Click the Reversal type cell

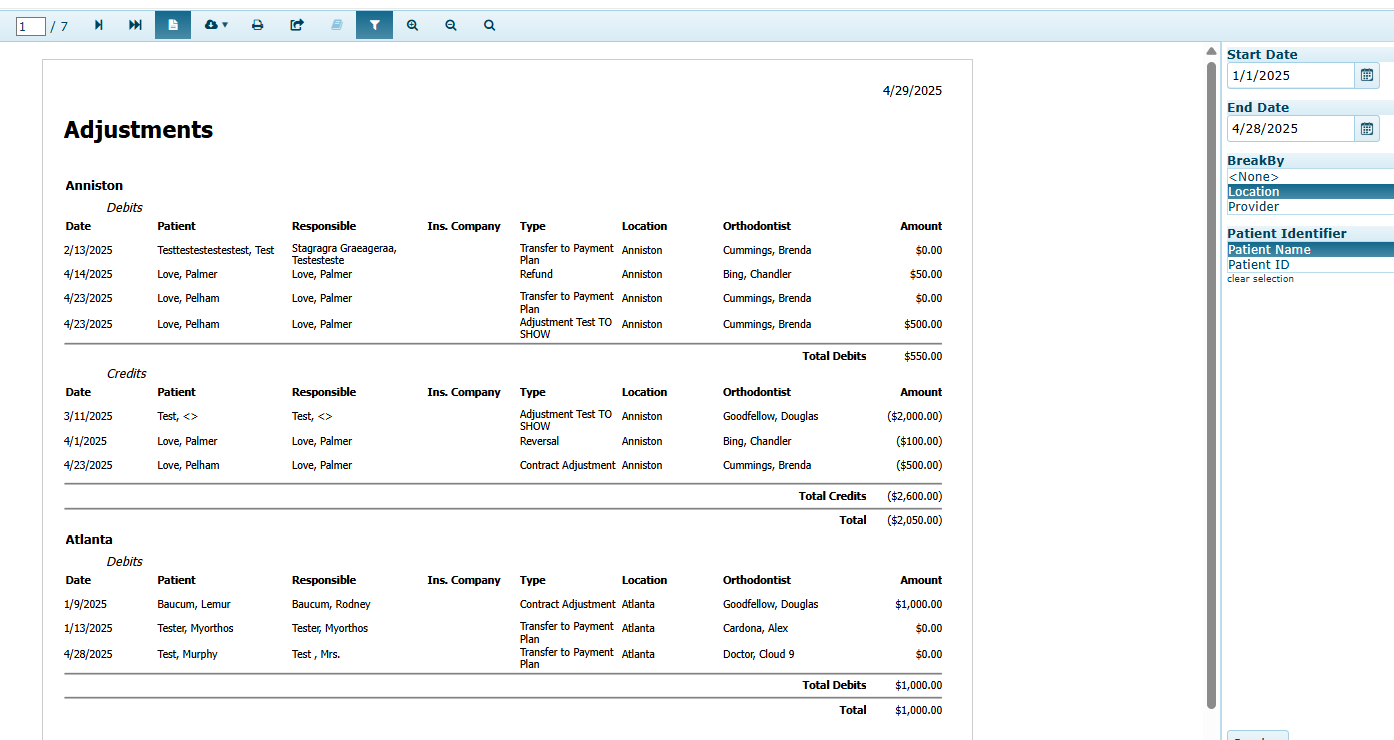click(x=539, y=441)
